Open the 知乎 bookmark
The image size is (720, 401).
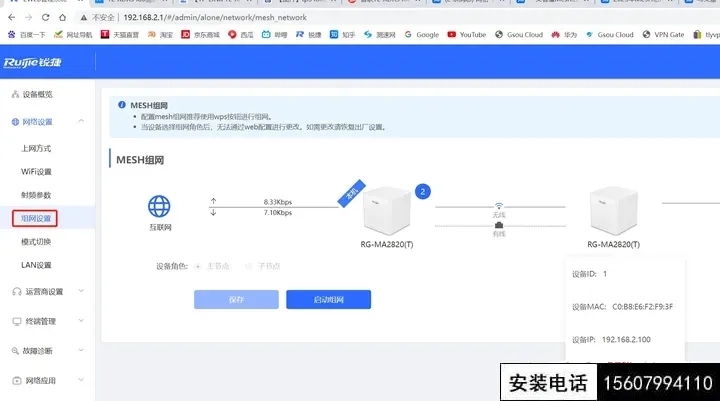342,34
